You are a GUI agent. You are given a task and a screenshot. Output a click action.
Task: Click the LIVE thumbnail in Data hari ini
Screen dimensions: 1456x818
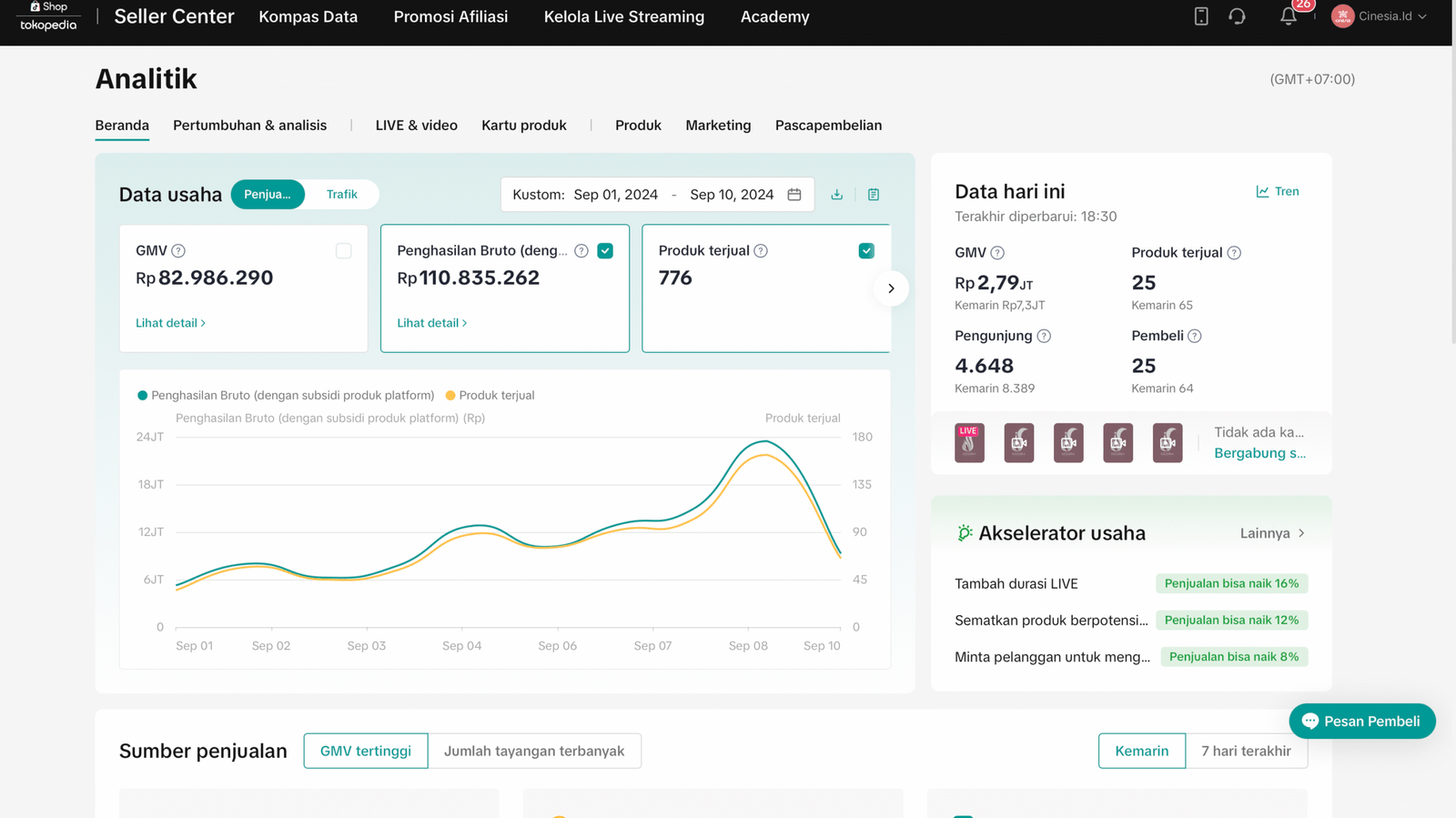[969, 443]
